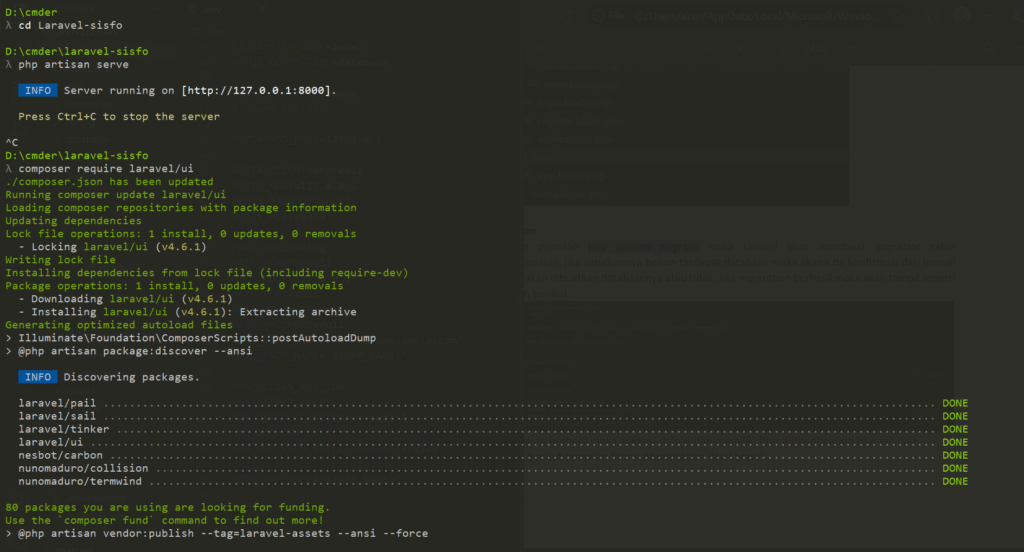
Task: Click the 'Generating optimized autoload files' line
Action: point(118,325)
